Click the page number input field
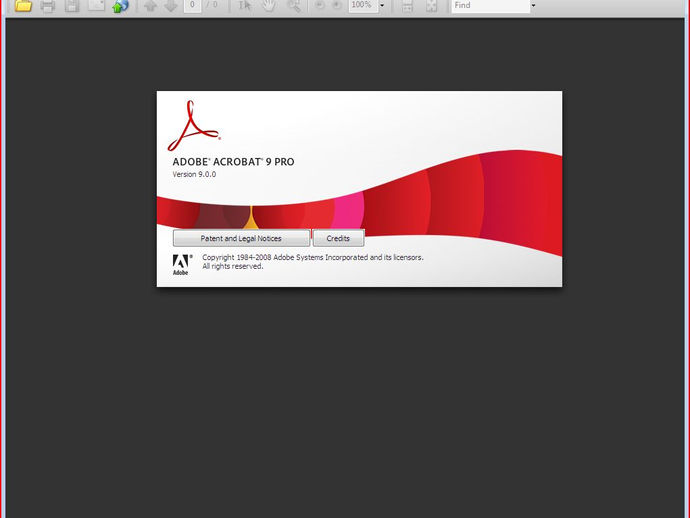 (192, 5)
